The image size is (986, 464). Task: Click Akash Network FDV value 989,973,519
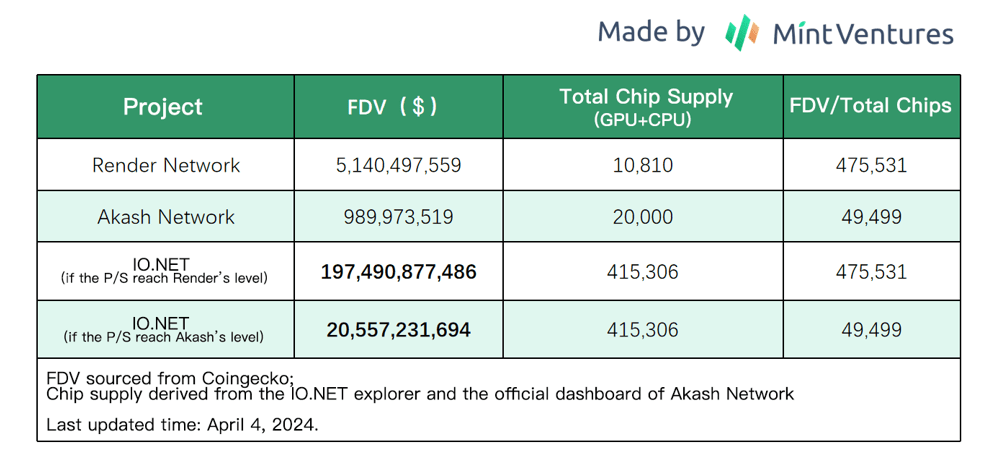pos(398,217)
